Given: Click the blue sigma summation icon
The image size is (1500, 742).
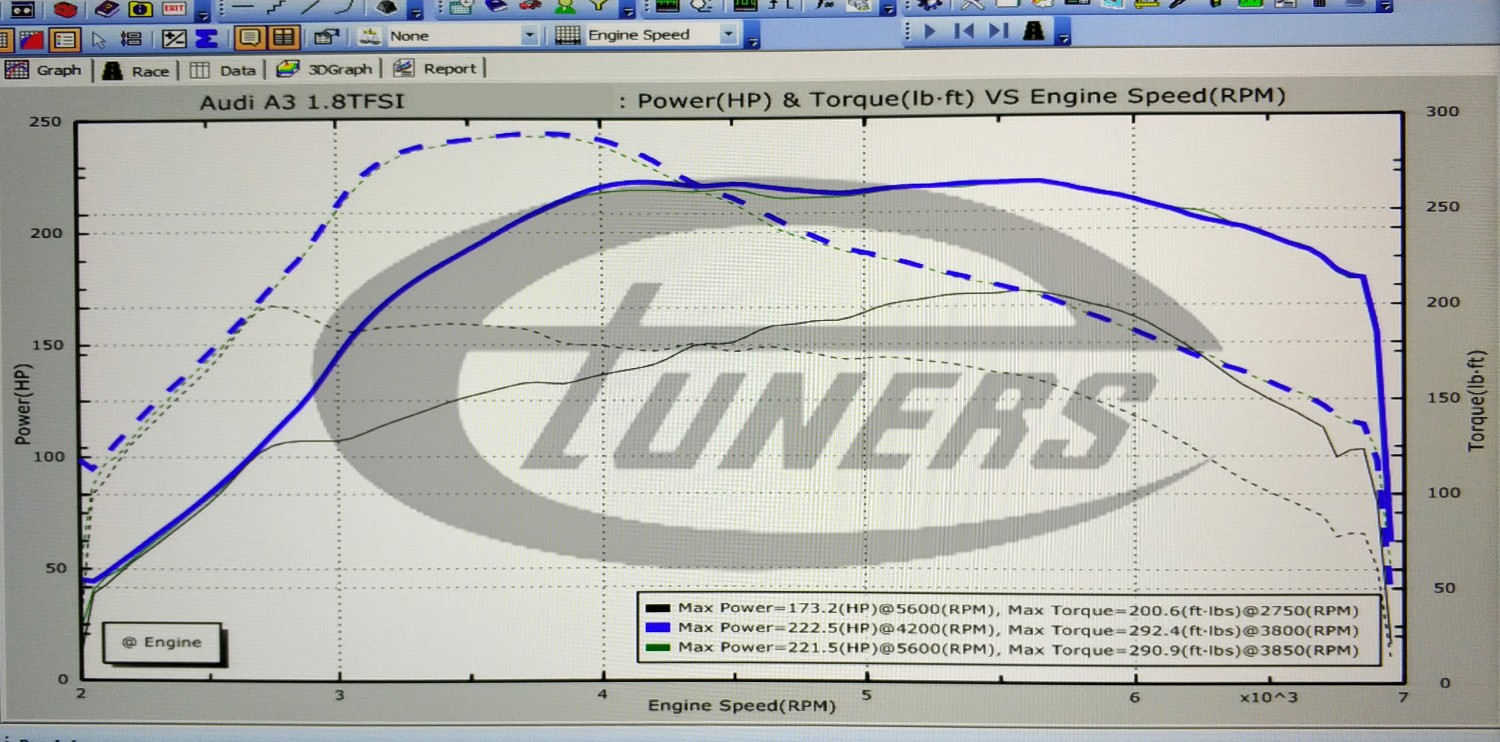Looking at the screenshot, I should click(x=206, y=39).
